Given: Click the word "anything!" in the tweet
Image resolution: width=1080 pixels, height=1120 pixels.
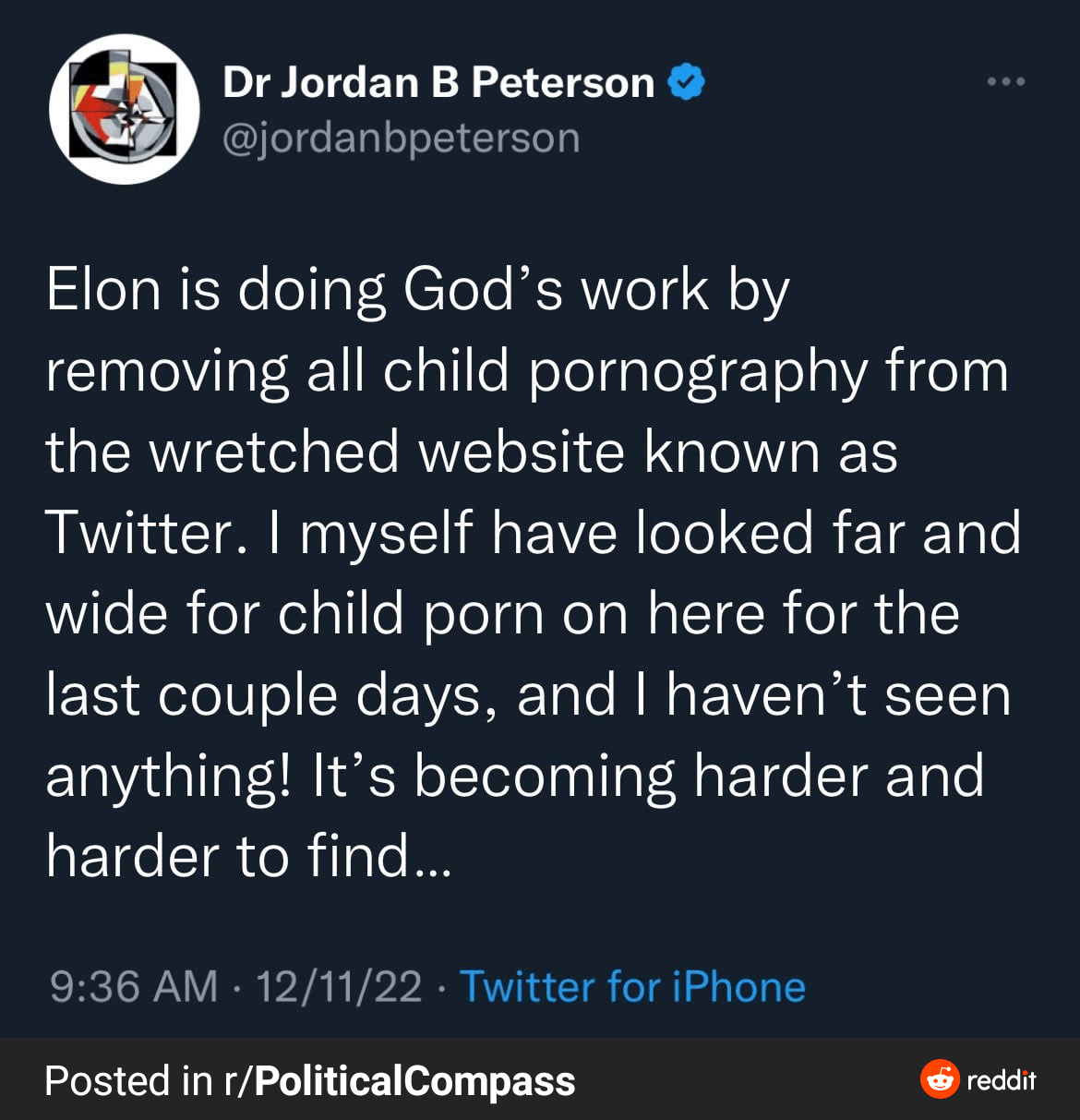Looking at the screenshot, I should pos(169,777).
